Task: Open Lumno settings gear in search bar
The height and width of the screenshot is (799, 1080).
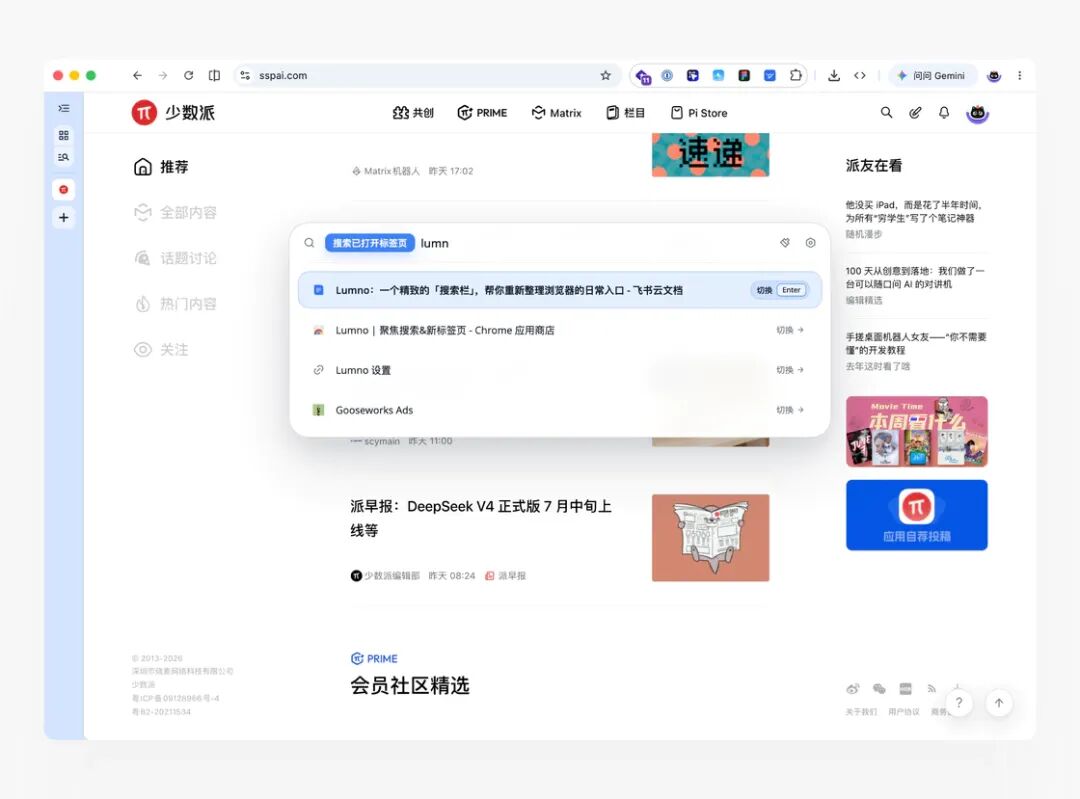Action: [811, 243]
